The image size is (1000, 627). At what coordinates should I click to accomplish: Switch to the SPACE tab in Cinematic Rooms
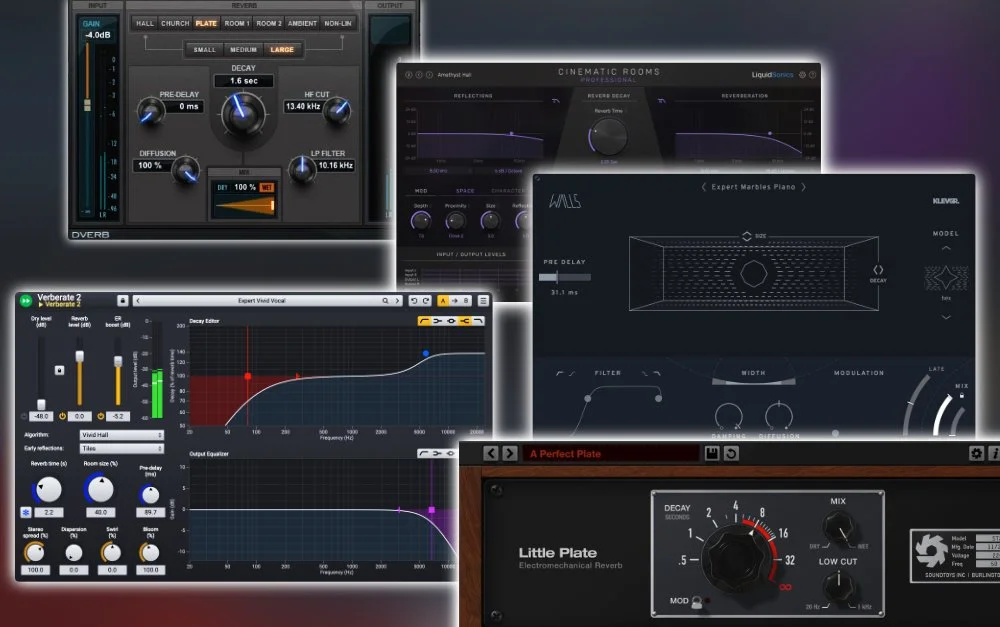(x=465, y=191)
